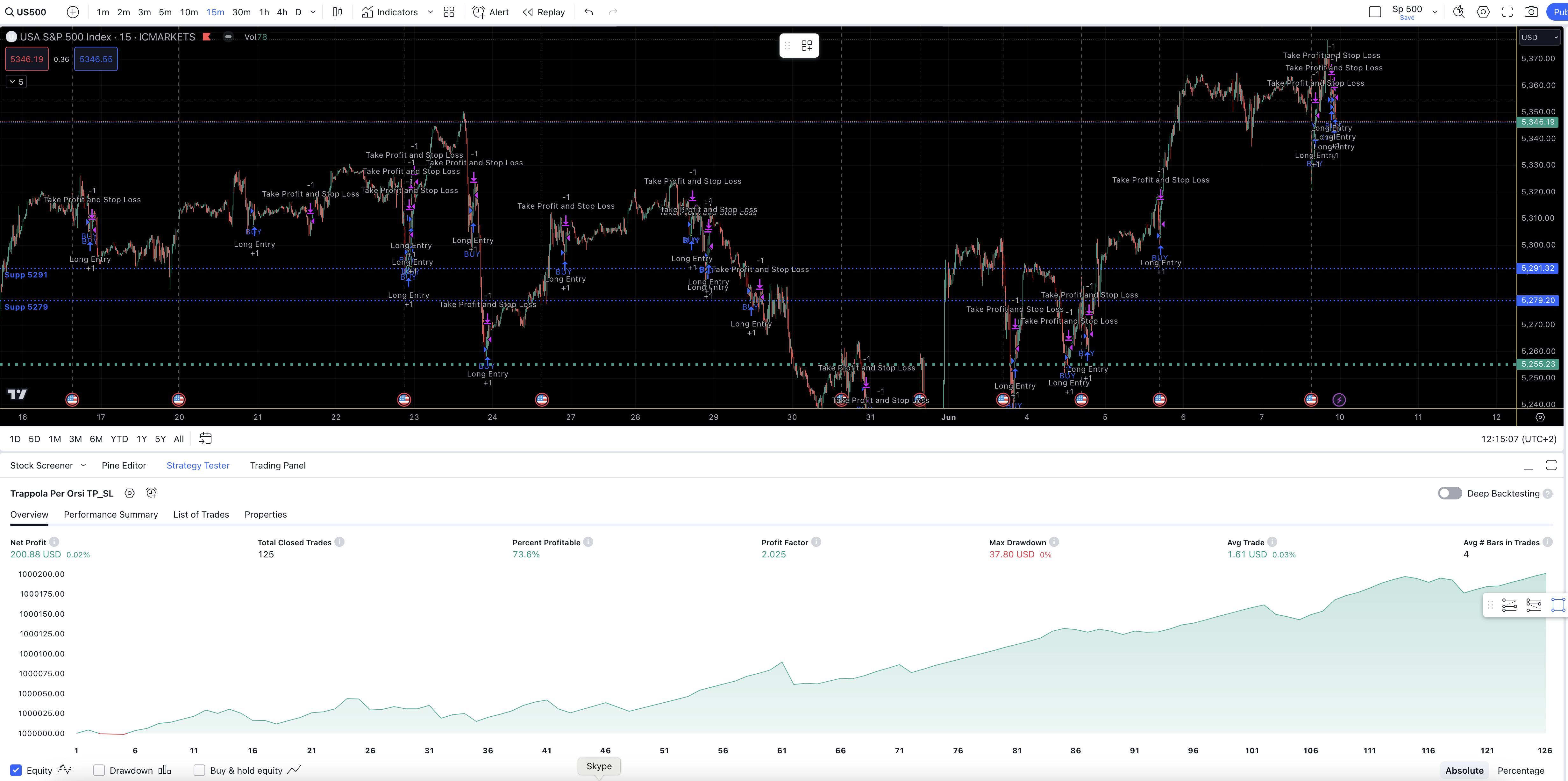1568x781 pixels.
Task: Expand the Stock Screener dropdown
Action: click(84, 465)
